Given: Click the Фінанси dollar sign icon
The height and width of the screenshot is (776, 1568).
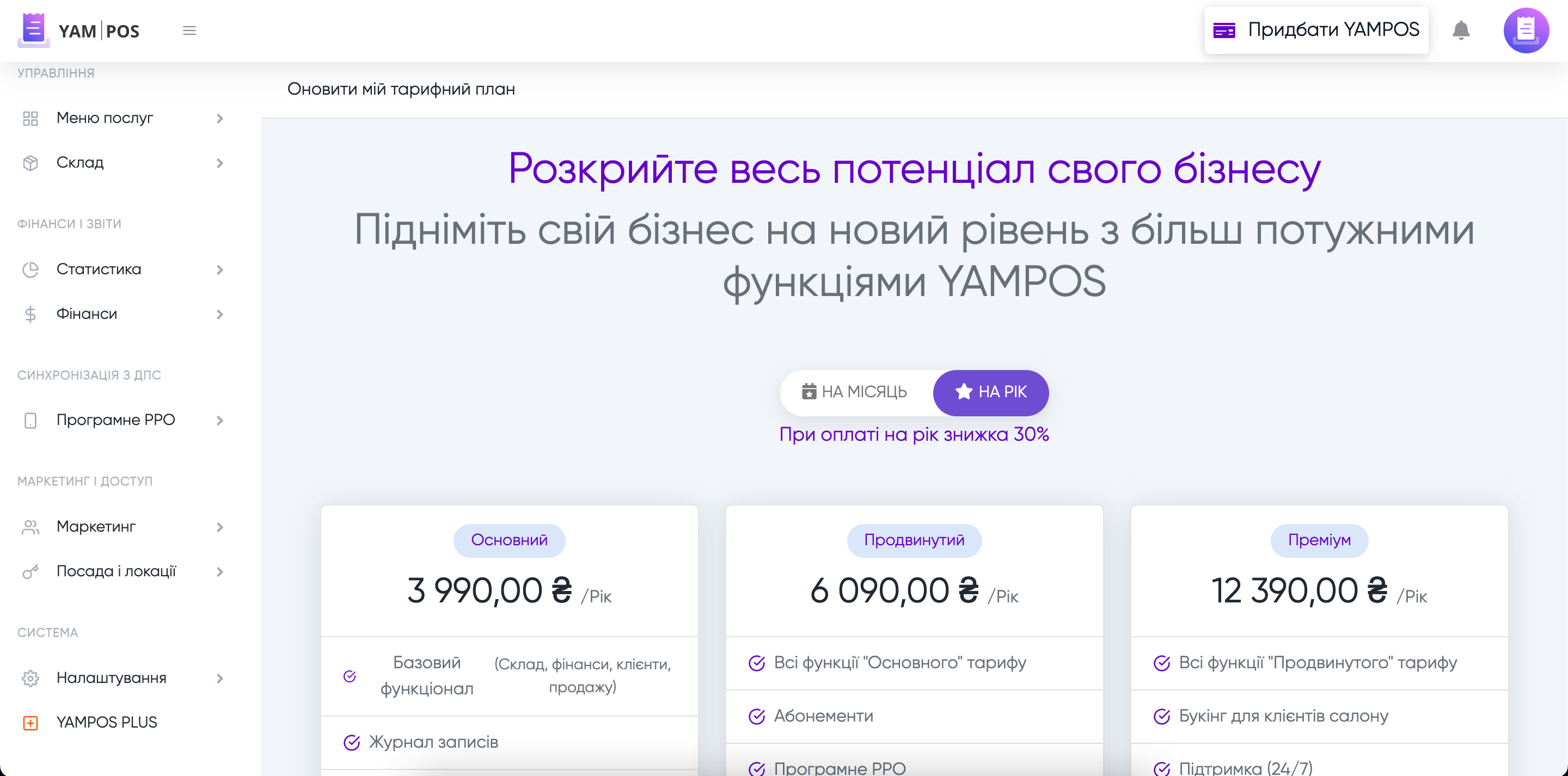Looking at the screenshot, I should (30, 314).
